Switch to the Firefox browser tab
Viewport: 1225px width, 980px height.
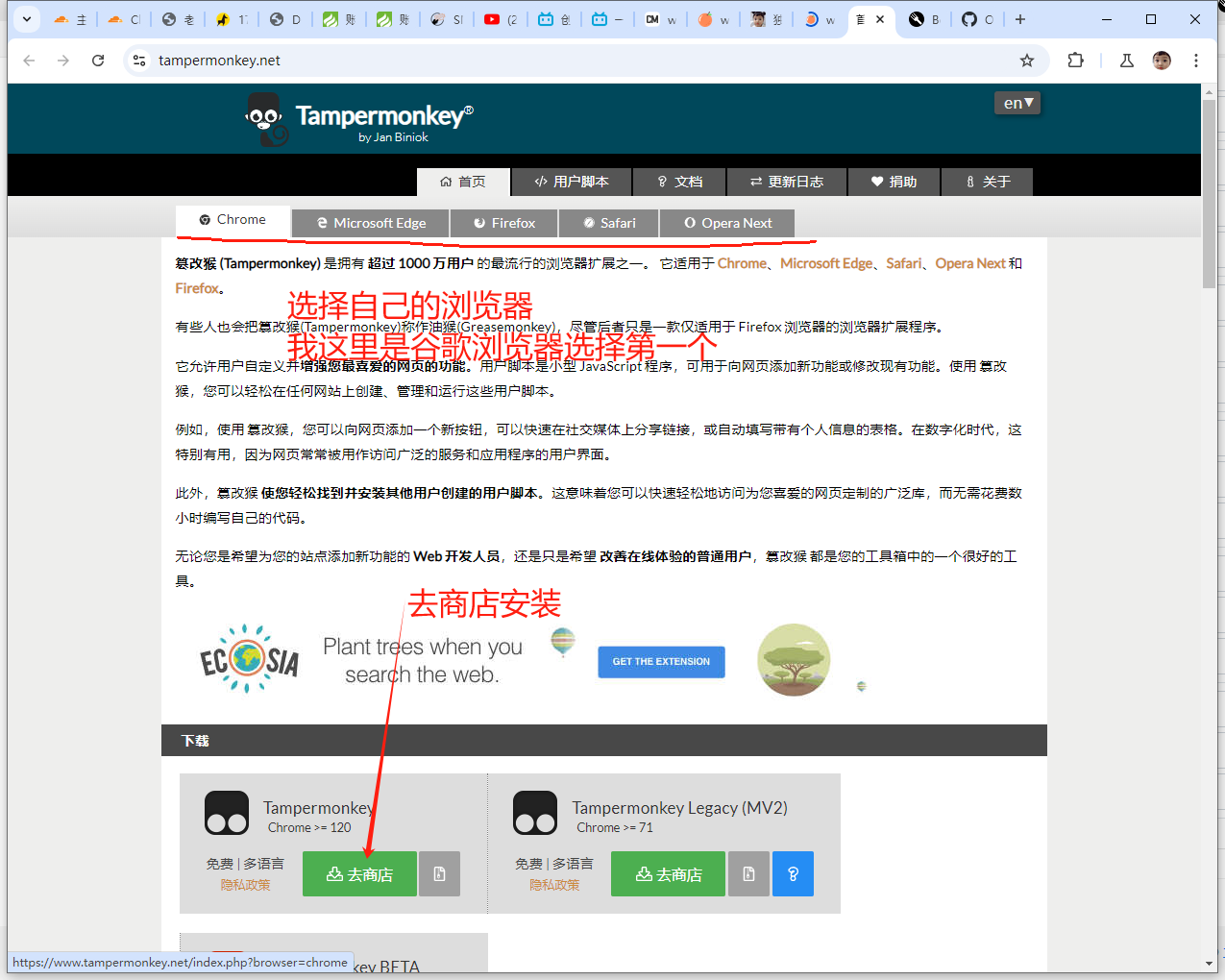505,223
